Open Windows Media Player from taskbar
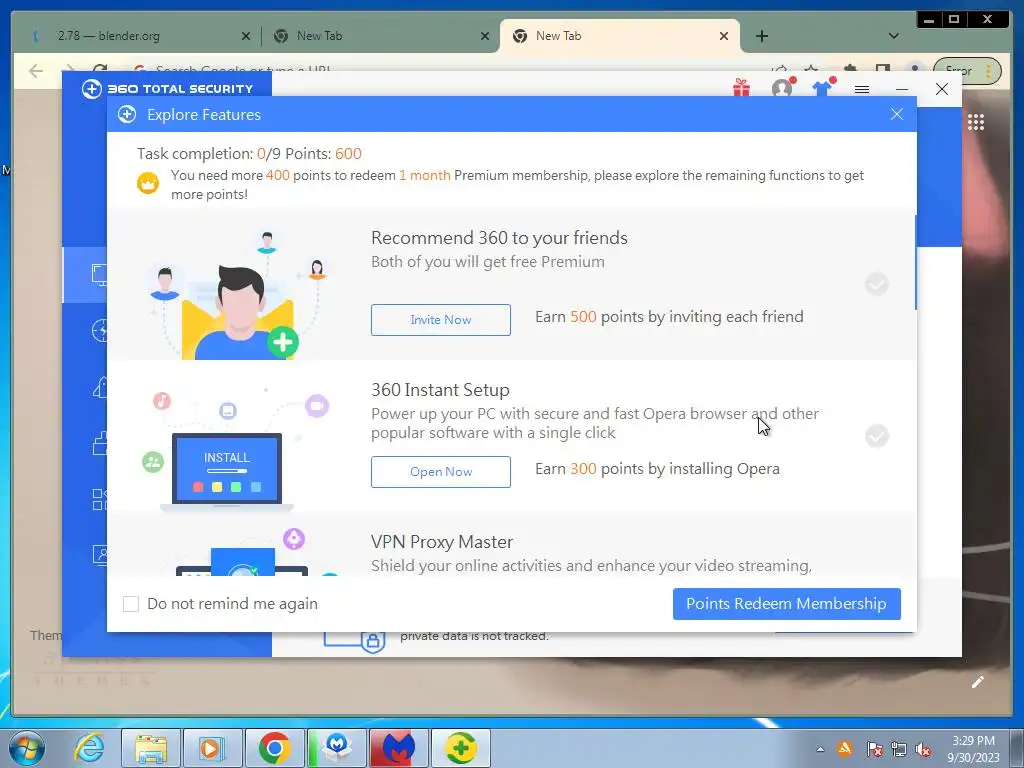1024x768 pixels. (x=212, y=748)
